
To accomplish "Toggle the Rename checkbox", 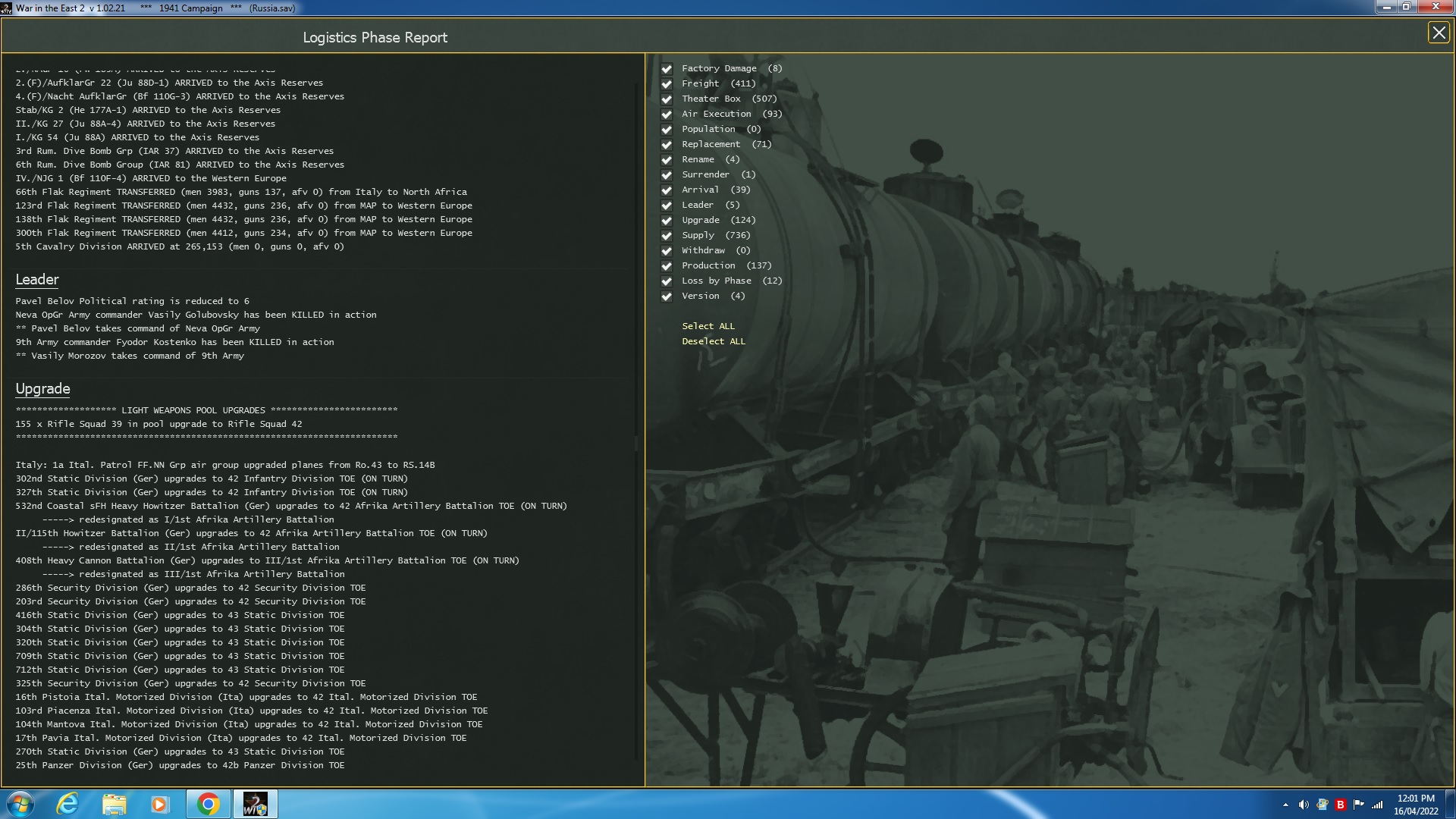I will coord(667,160).
